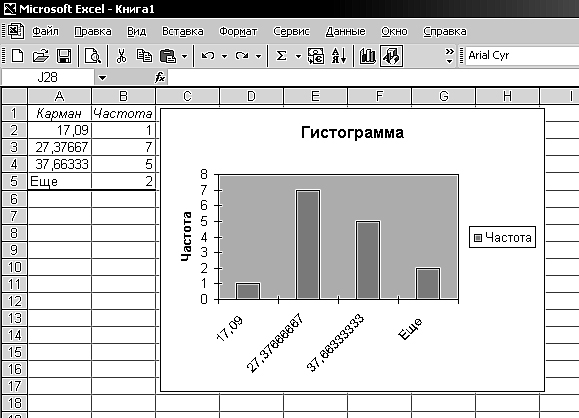The height and width of the screenshot is (418, 579).
Task: Click the axis label 27,37666667
Action: pos(276,343)
